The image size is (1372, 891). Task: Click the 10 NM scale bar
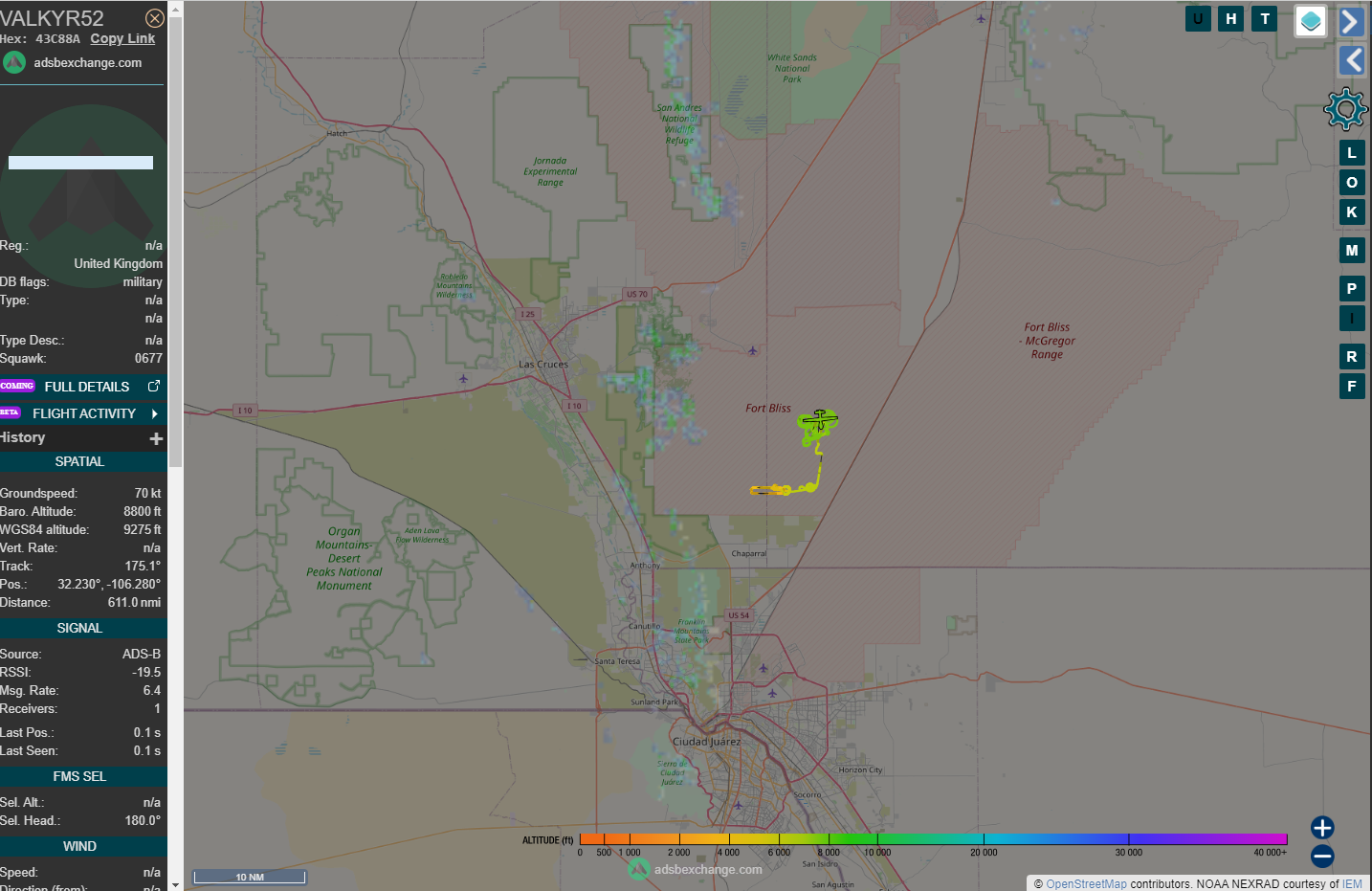click(x=250, y=877)
